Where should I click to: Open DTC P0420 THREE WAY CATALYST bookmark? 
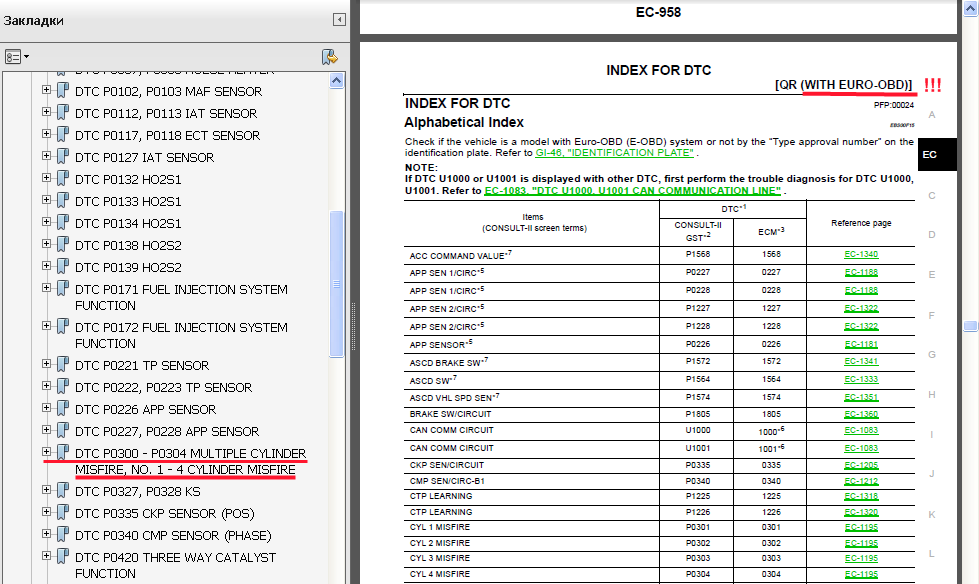pyautogui.click(x=175, y=565)
